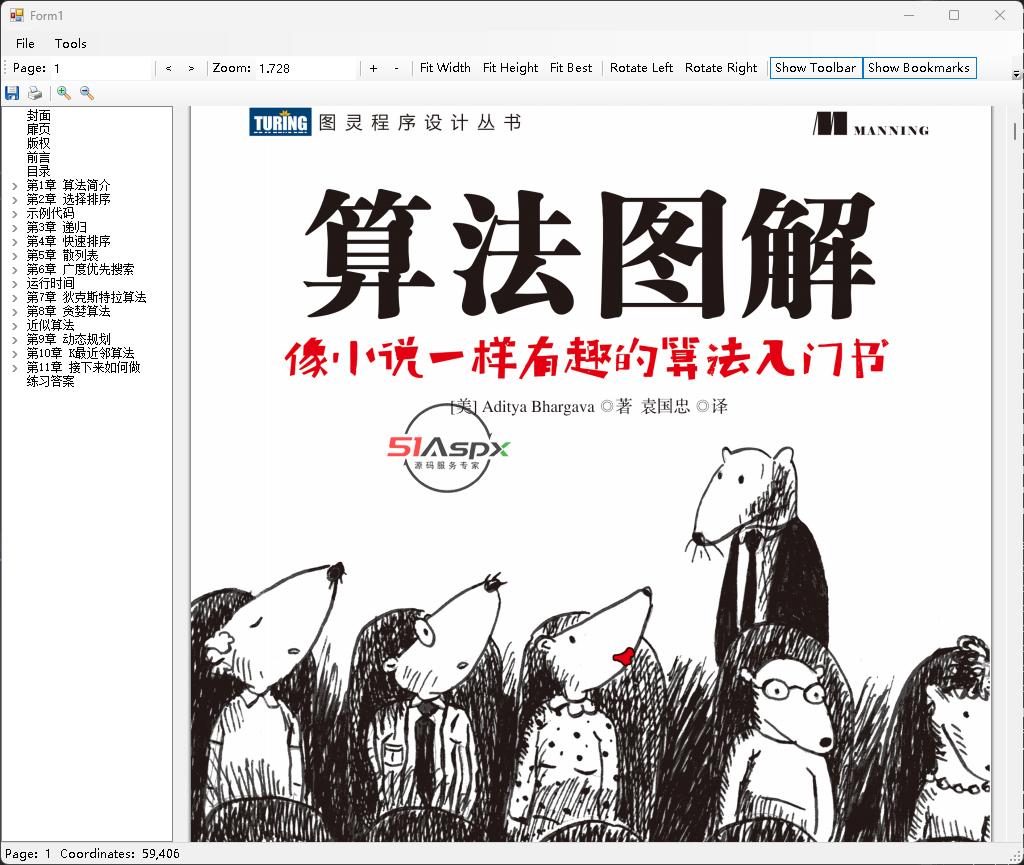Viewport: 1024px width, 865px height.
Task: Click Rotate Right
Action: [x=721, y=68]
